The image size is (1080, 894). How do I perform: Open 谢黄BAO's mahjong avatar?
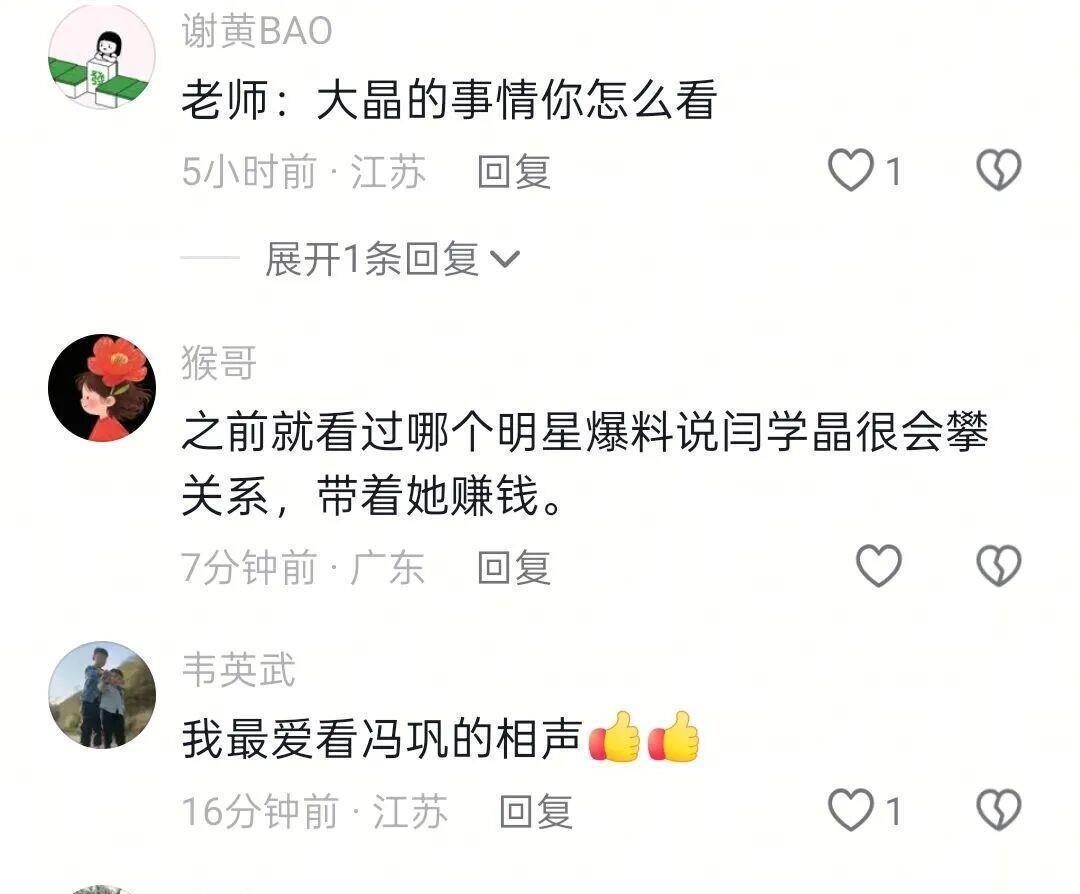click(x=102, y=56)
